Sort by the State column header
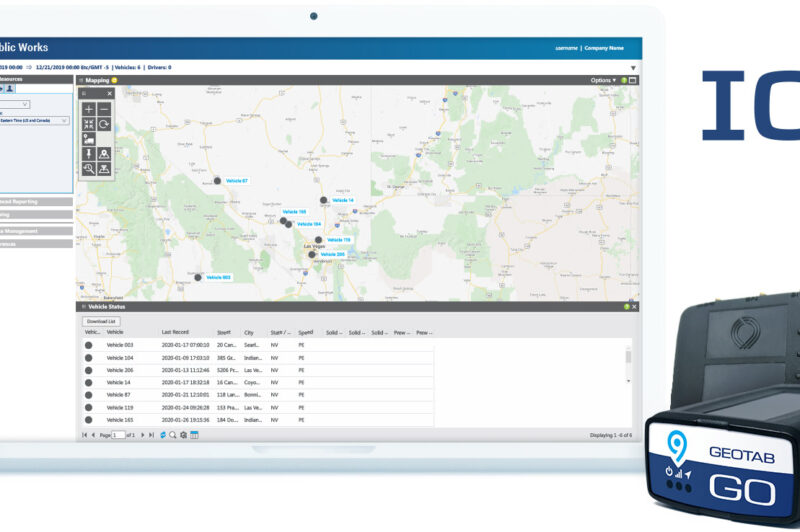The width and height of the screenshot is (800, 532). tap(281, 333)
